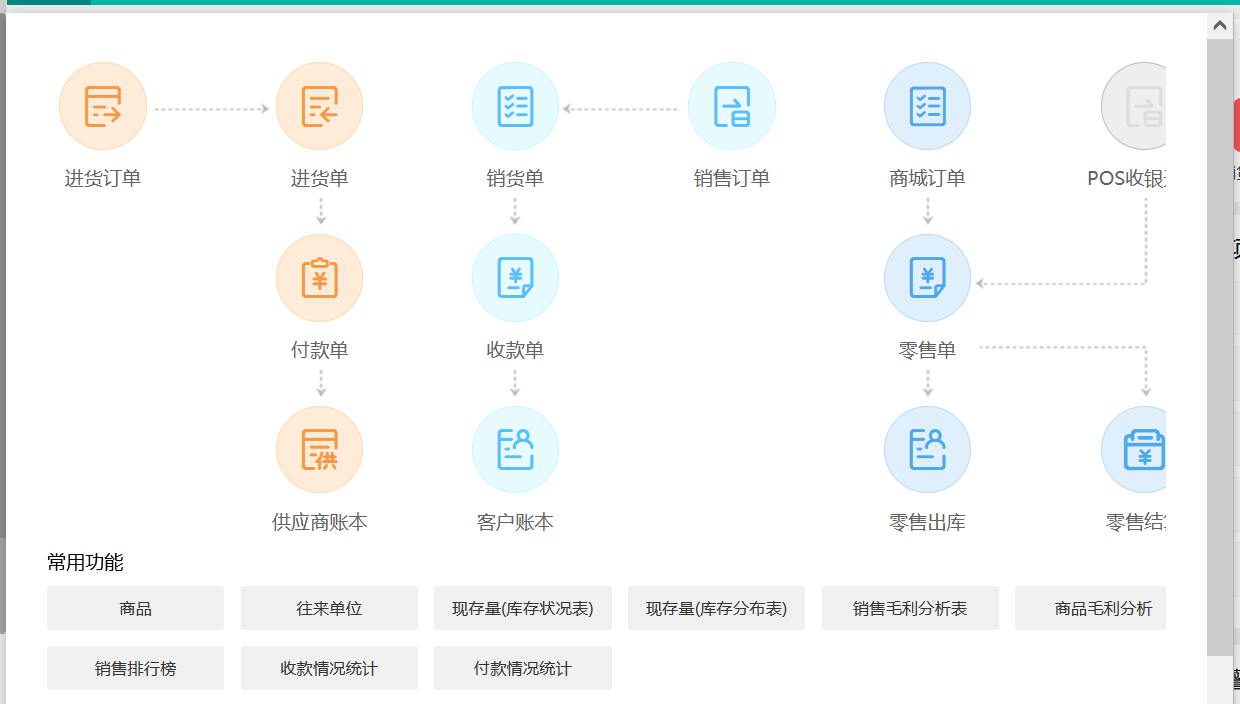This screenshot has height=704, width=1240.
Task: Click the 销货单 sales slip icon
Action: pos(515,105)
